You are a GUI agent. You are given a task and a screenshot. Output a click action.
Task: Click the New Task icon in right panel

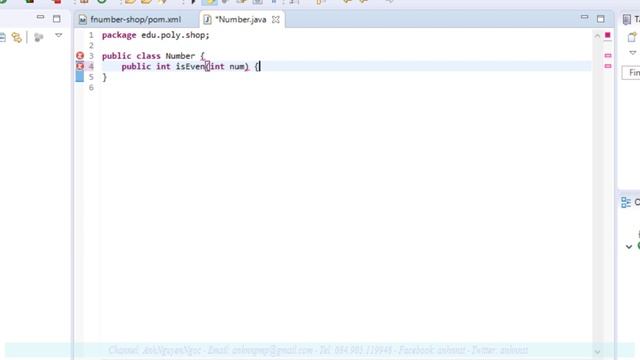coord(632,38)
